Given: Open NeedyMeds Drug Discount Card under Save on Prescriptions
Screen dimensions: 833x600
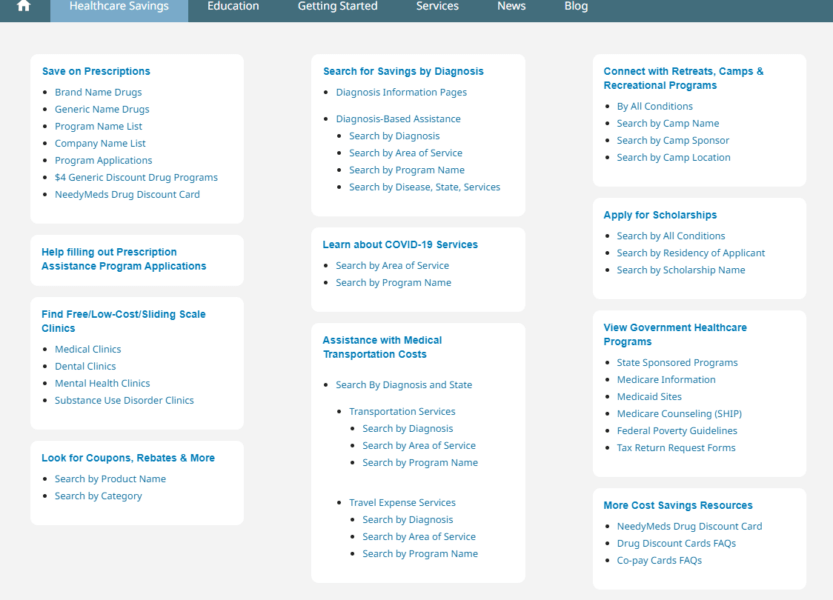Looking at the screenshot, I should coord(127,195).
